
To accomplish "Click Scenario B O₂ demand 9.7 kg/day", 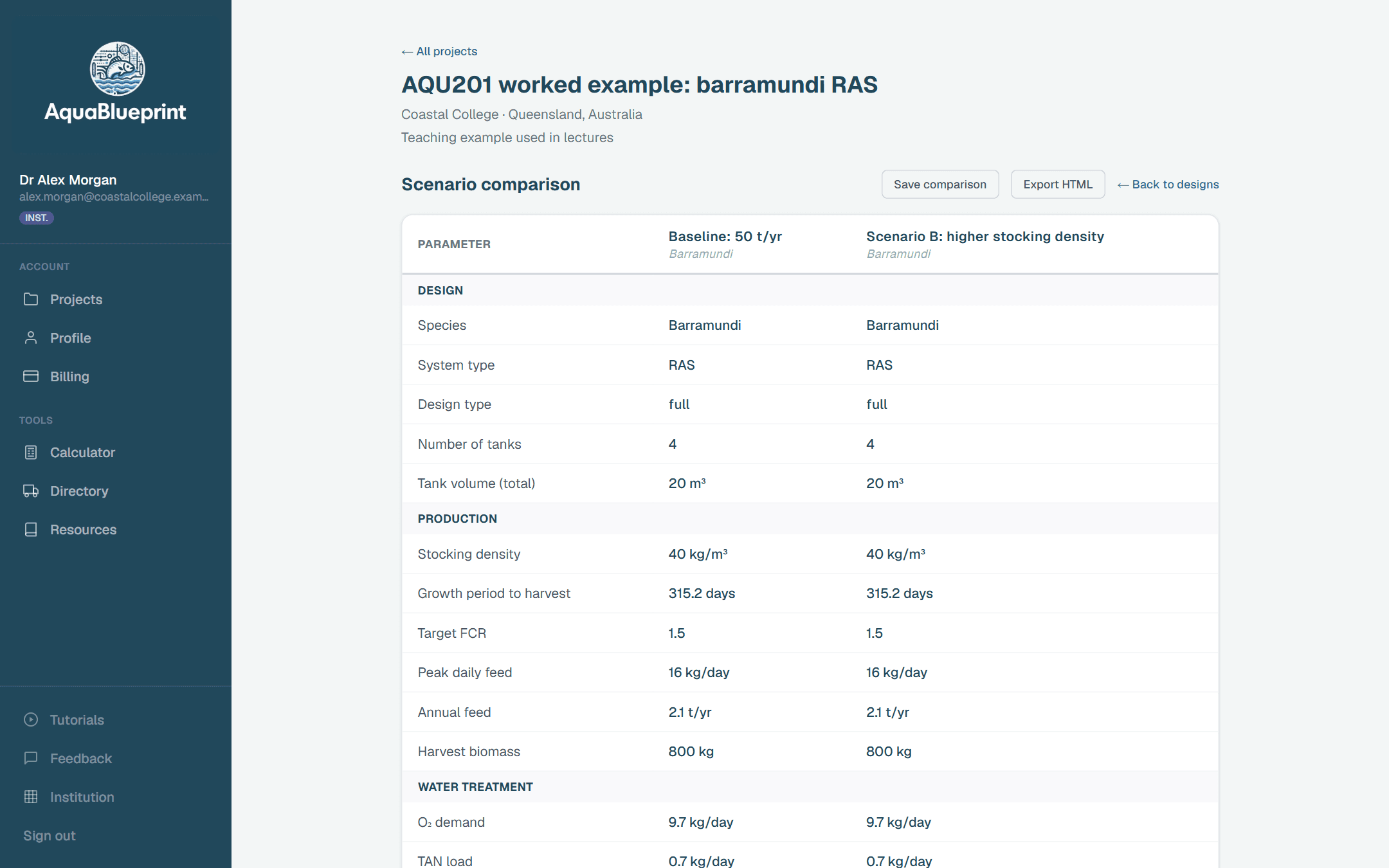I will [x=898, y=822].
